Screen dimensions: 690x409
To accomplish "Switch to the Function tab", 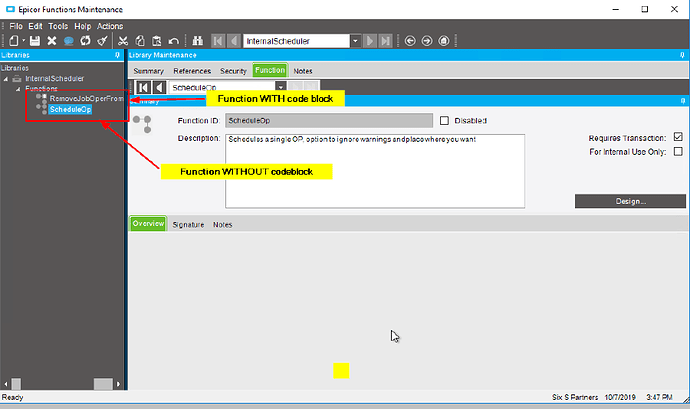I will tap(270, 70).
